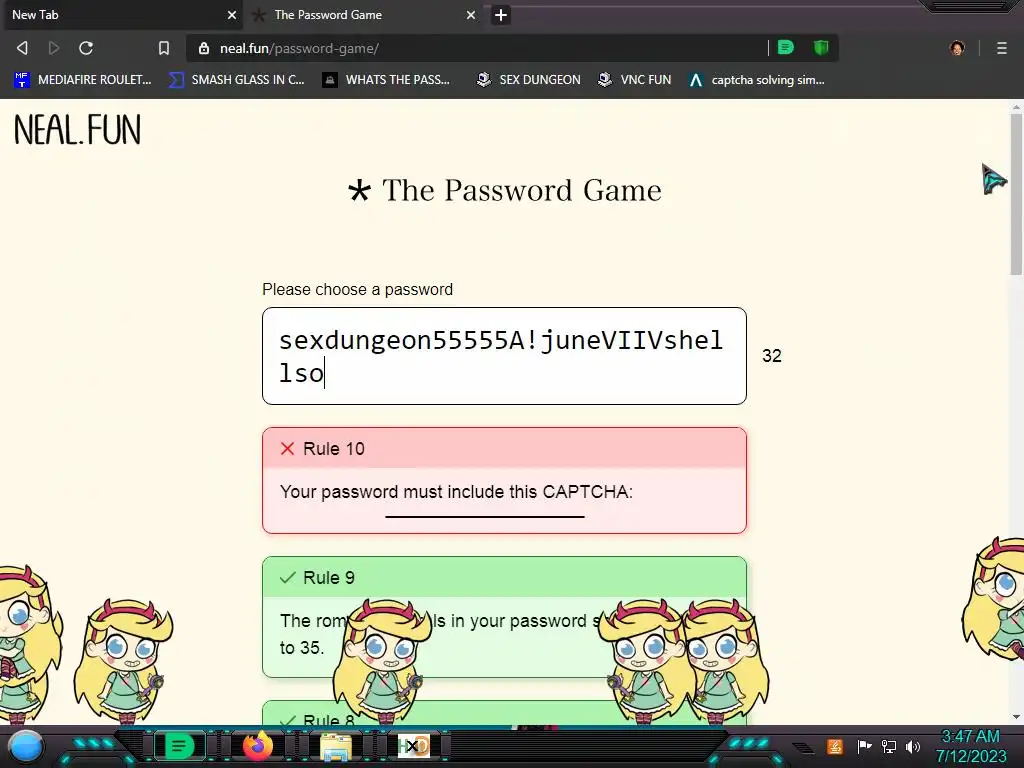
Task: Click the browser forward arrow
Action: pos(54,48)
